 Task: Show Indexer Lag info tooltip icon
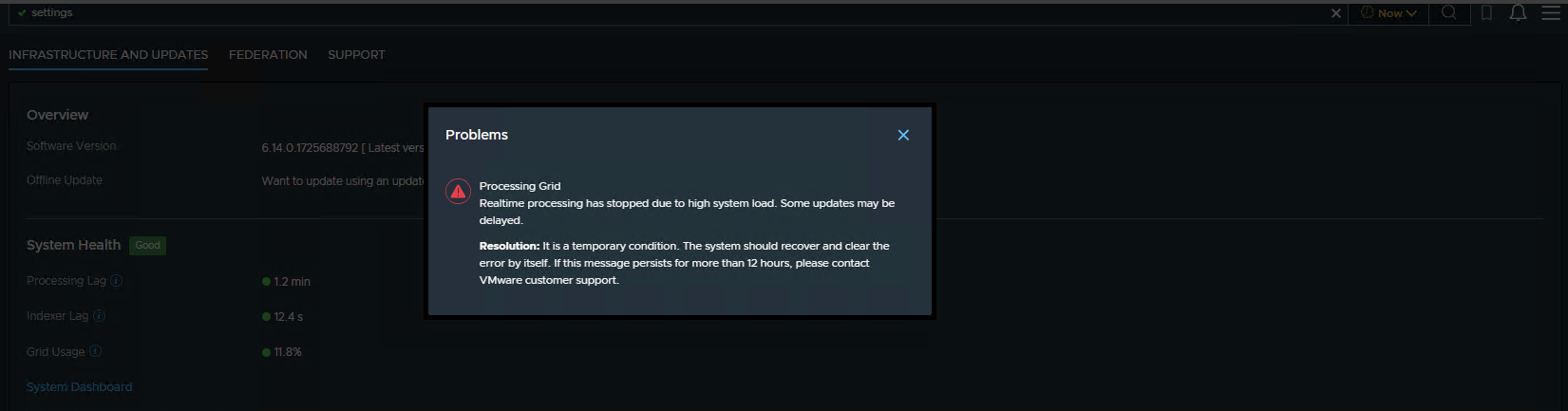100,316
